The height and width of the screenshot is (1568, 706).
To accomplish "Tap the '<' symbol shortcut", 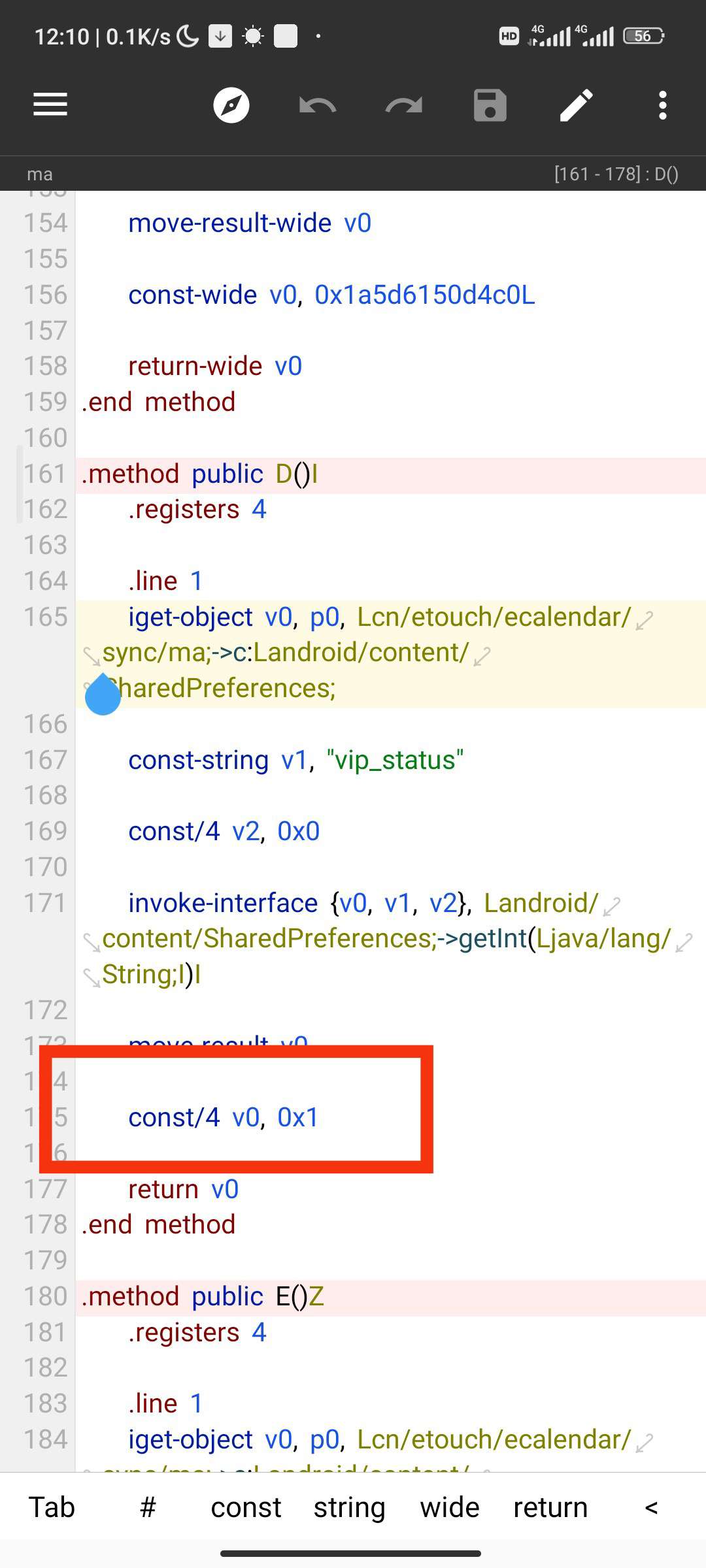I will [x=651, y=1507].
